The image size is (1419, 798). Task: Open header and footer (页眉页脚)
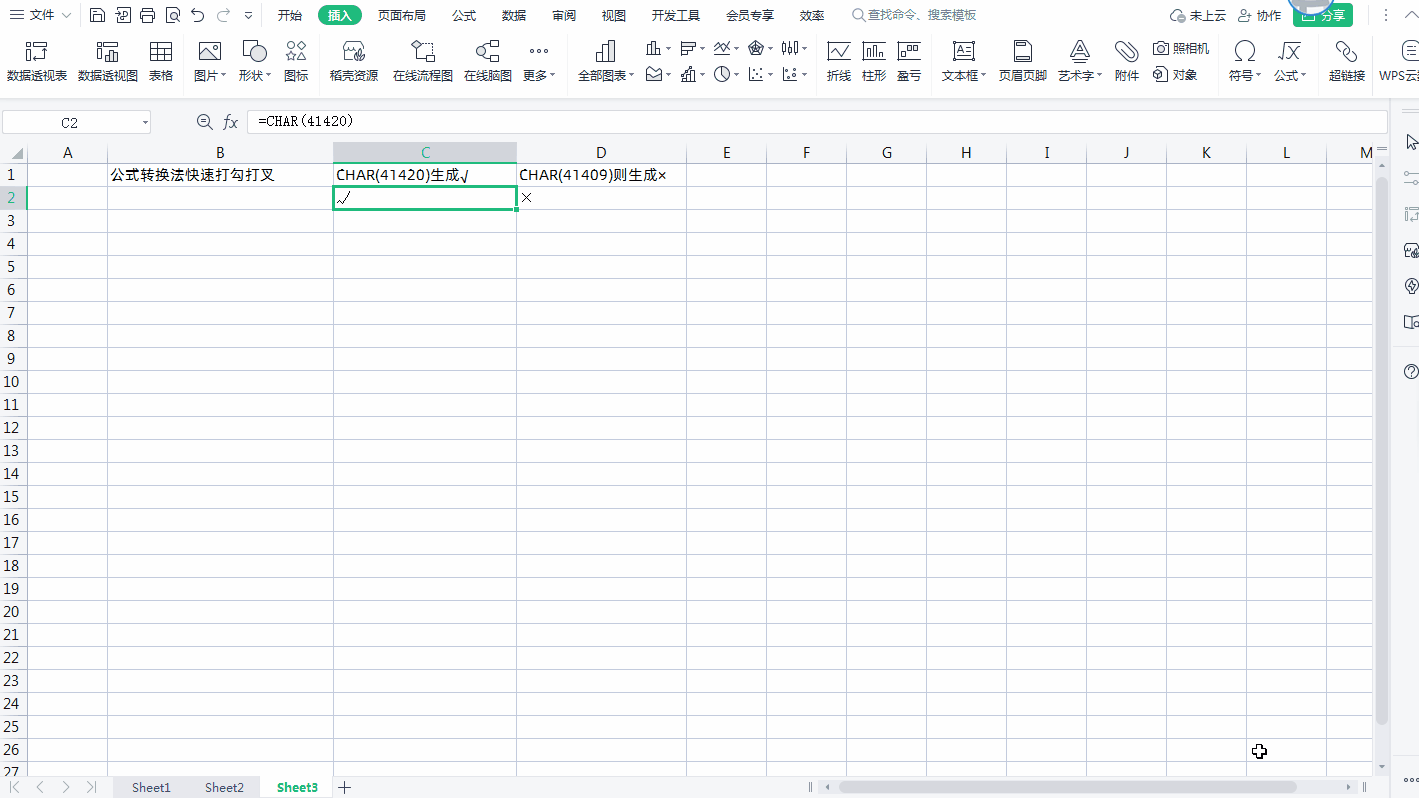1023,61
